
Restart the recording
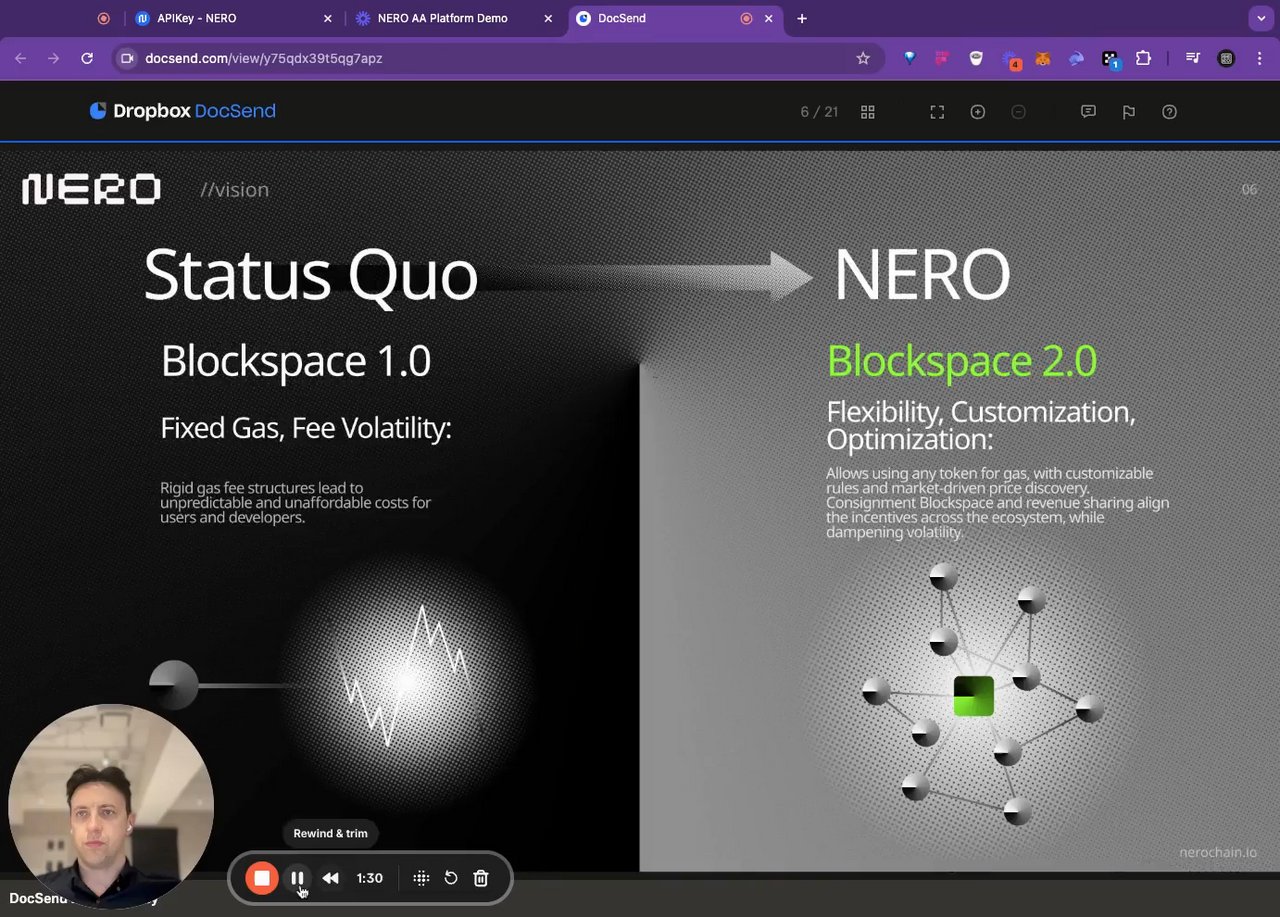[x=451, y=878]
